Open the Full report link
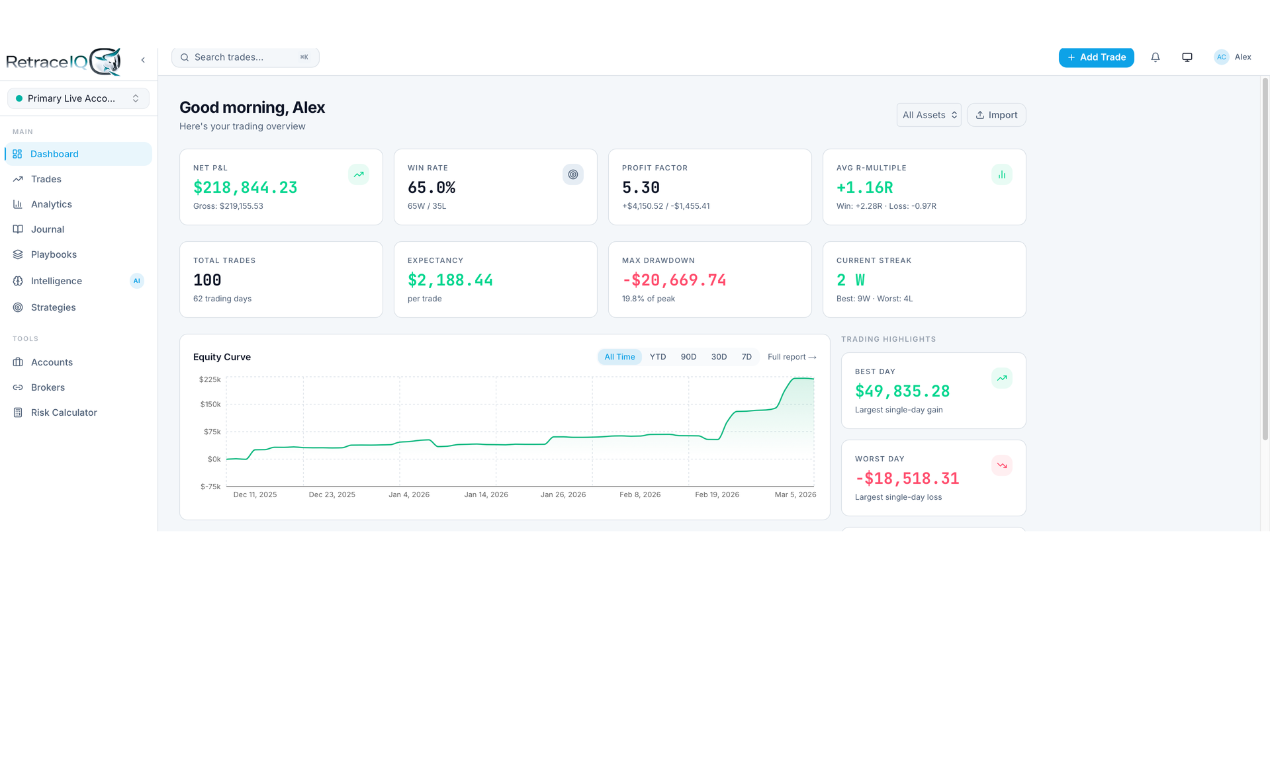 tap(792, 356)
